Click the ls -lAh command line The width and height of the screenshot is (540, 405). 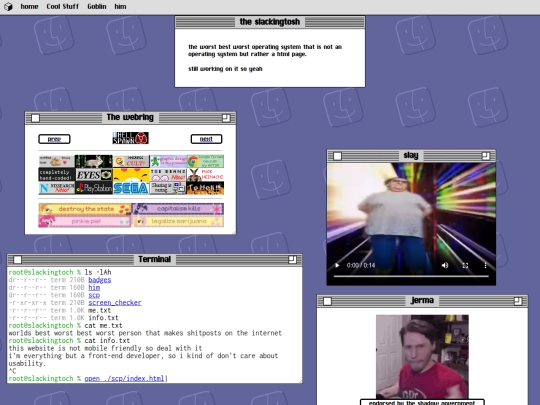[x=98, y=272]
